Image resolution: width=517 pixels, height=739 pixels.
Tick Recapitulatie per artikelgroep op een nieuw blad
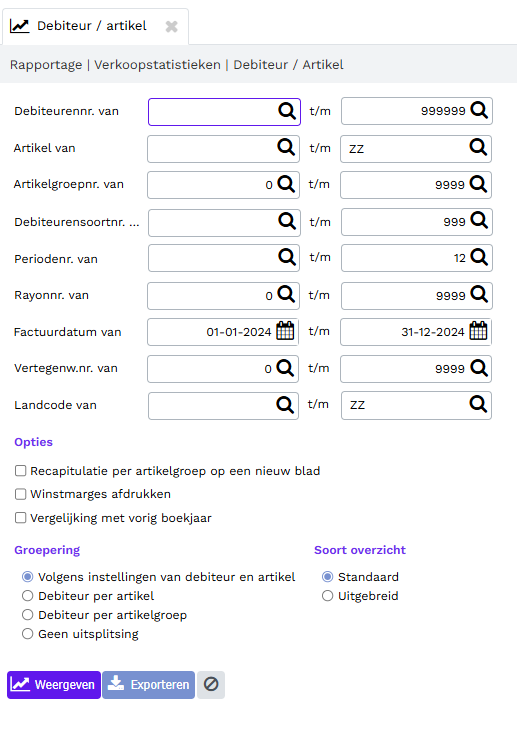20,471
